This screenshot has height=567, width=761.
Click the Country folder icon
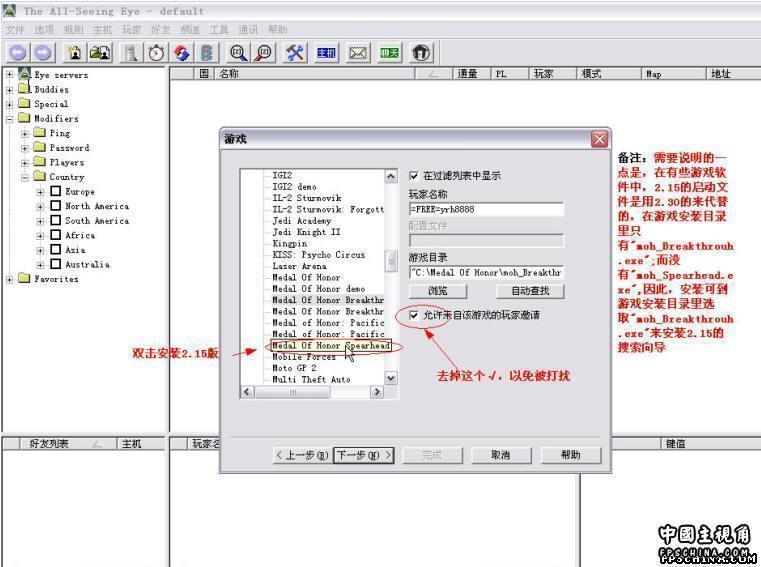coord(39,176)
